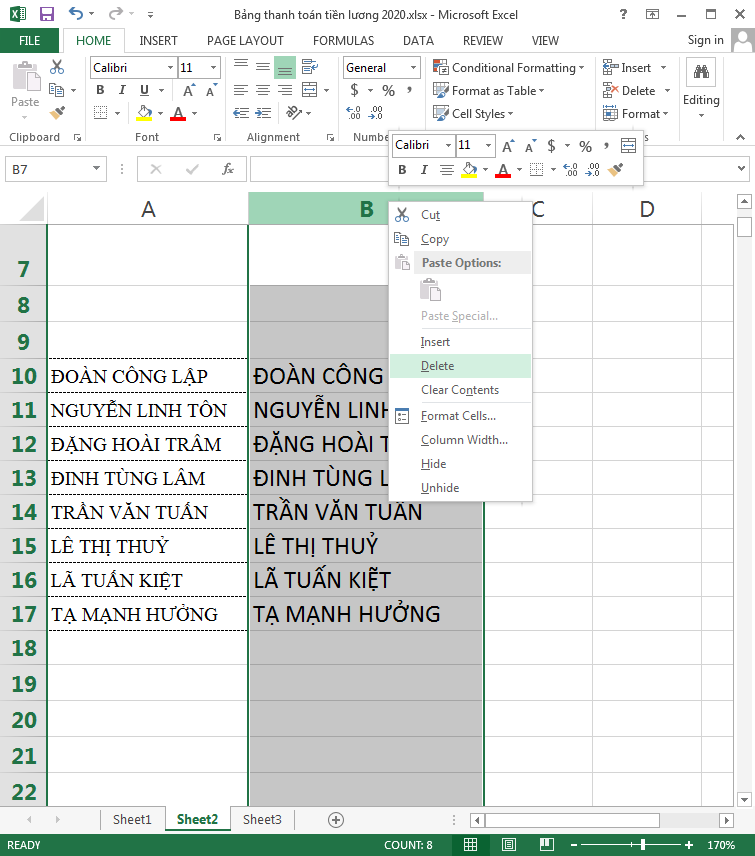Viewport: 755px width, 856px height.
Task: Click the new sheet plus button
Action: pos(336,820)
